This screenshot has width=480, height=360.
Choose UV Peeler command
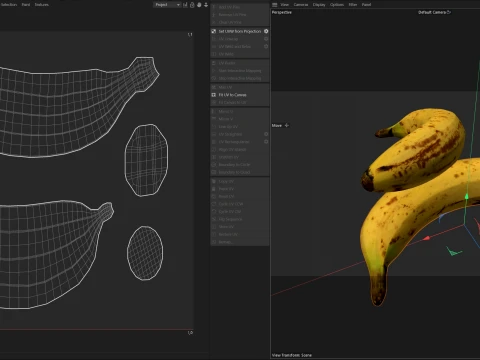coord(240,63)
